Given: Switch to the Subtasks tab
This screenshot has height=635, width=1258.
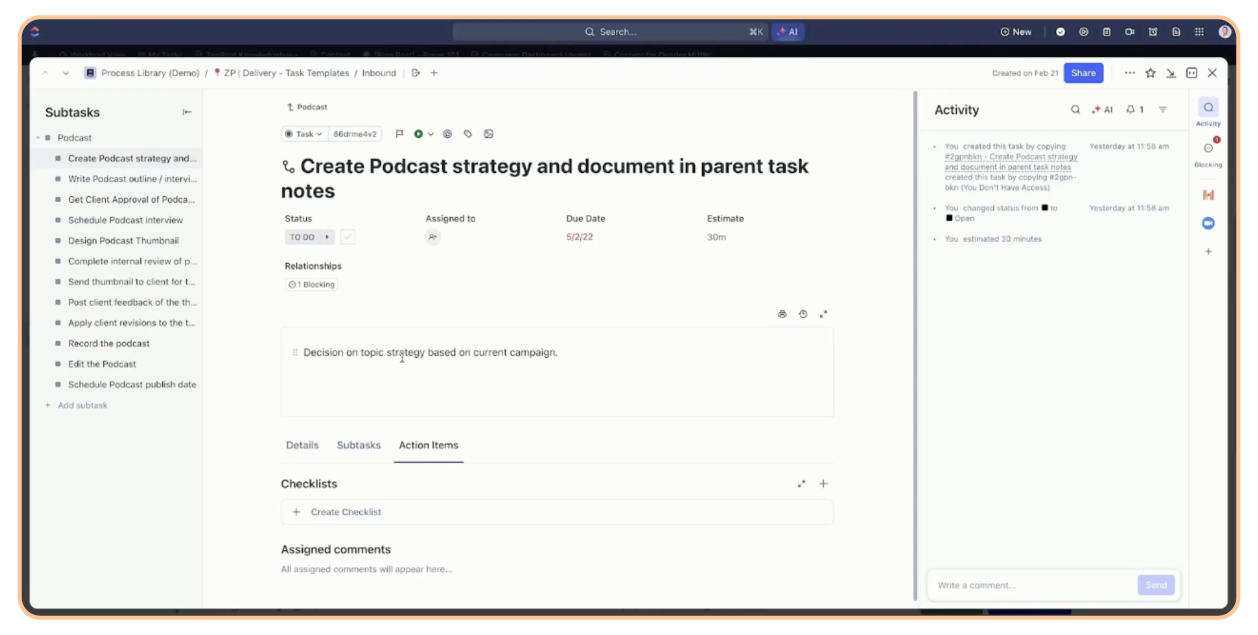Looking at the screenshot, I should click(x=358, y=445).
